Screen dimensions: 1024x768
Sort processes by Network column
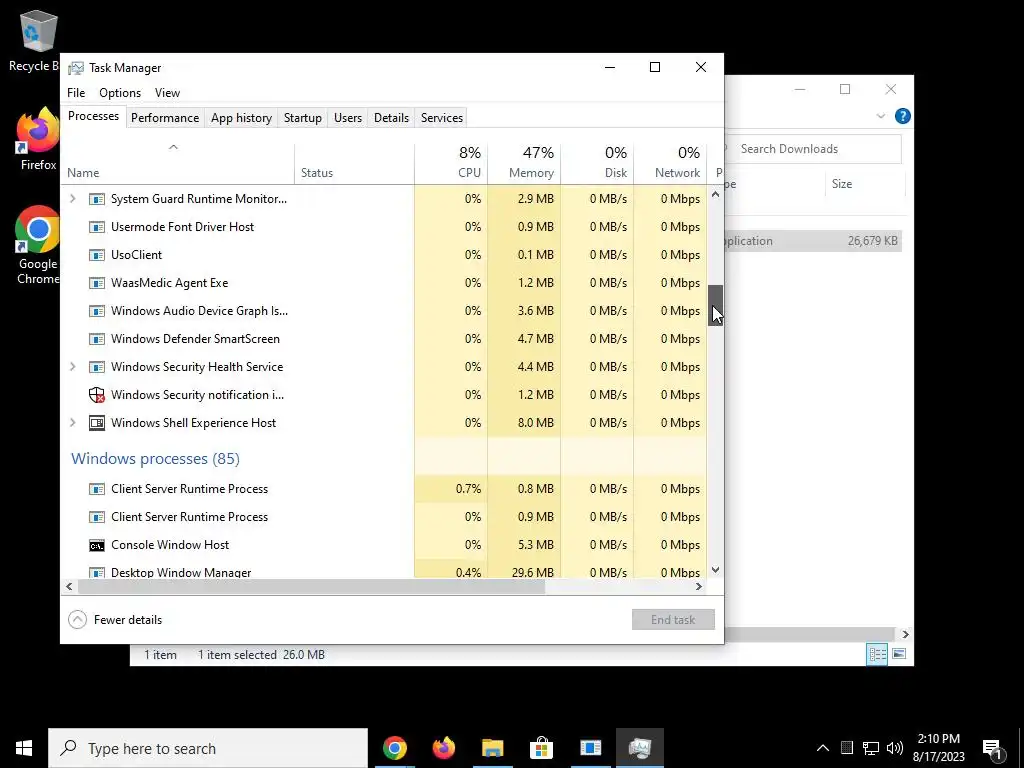click(671, 163)
